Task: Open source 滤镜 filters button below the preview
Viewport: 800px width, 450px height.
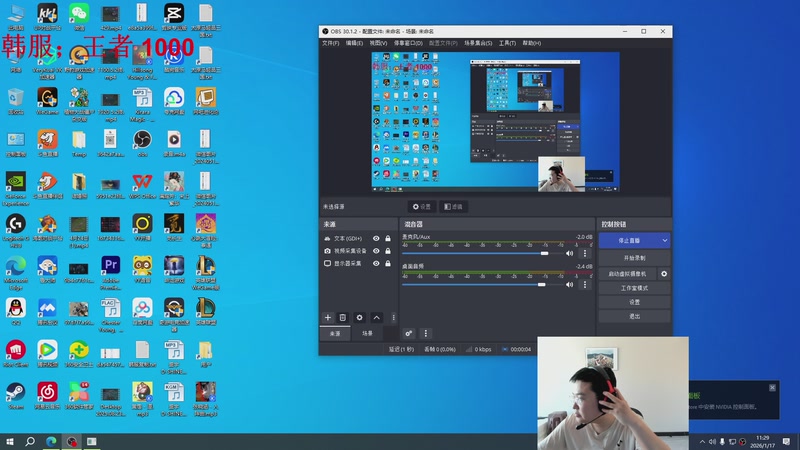Action: point(453,207)
